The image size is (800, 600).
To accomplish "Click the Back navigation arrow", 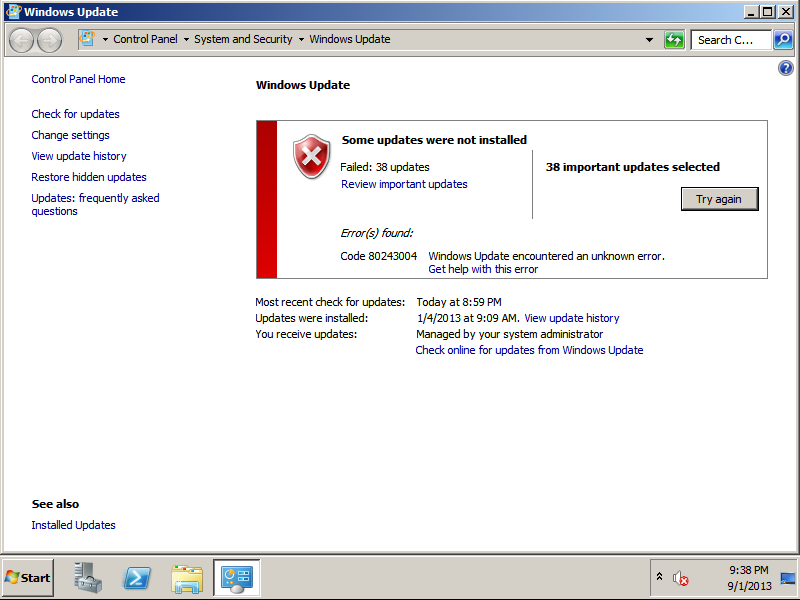I will coord(21,40).
